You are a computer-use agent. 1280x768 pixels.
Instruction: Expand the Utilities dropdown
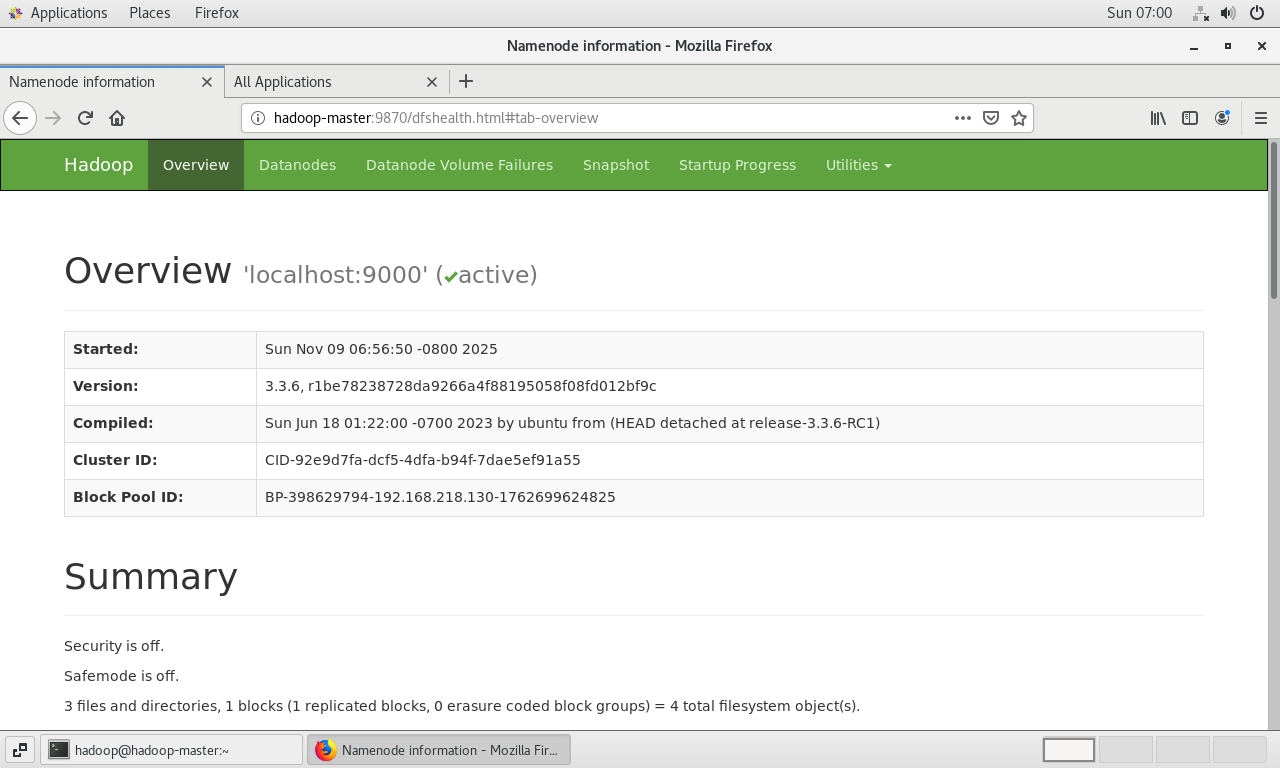[858, 165]
